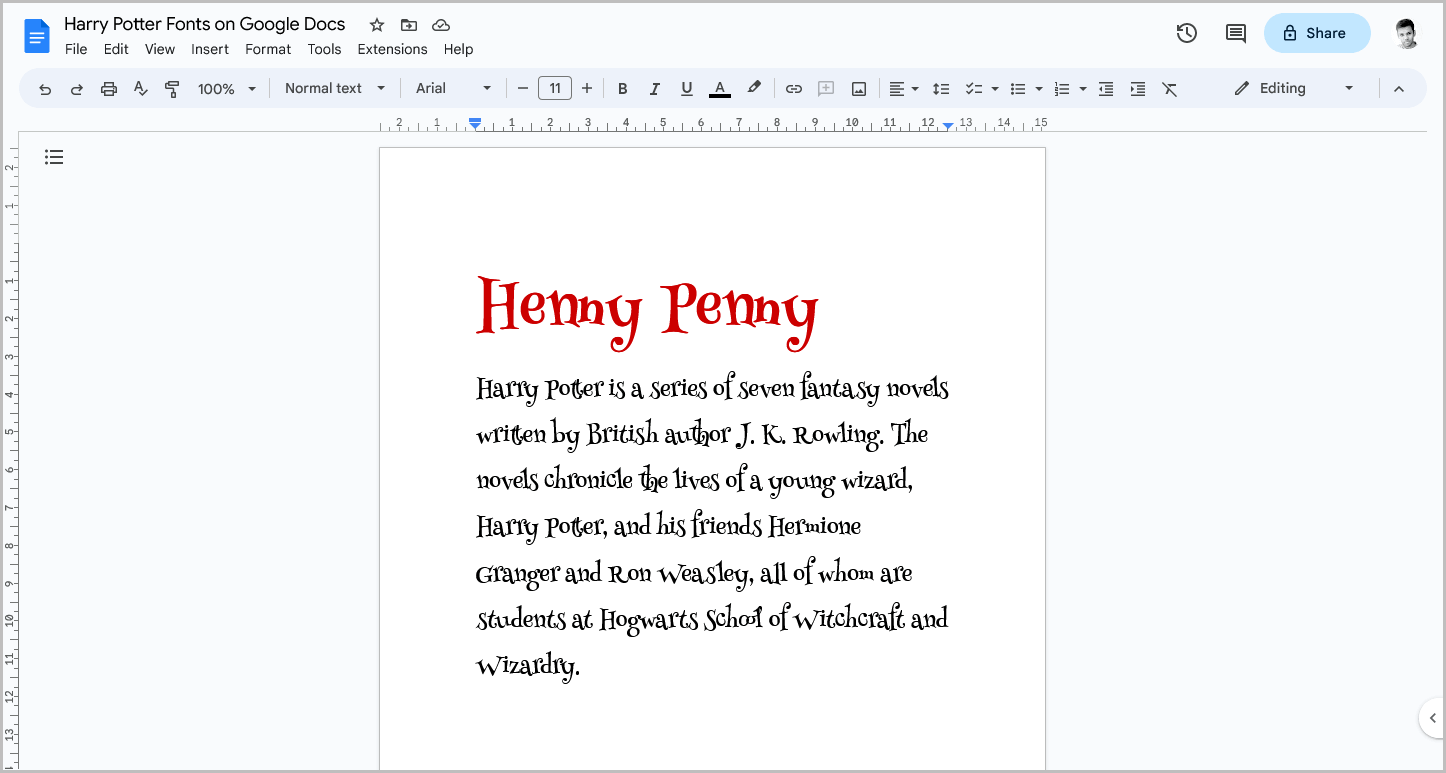The image size is (1446, 773).
Task: Open the highlight color tool
Action: pyautogui.click(x=754, y=88)
